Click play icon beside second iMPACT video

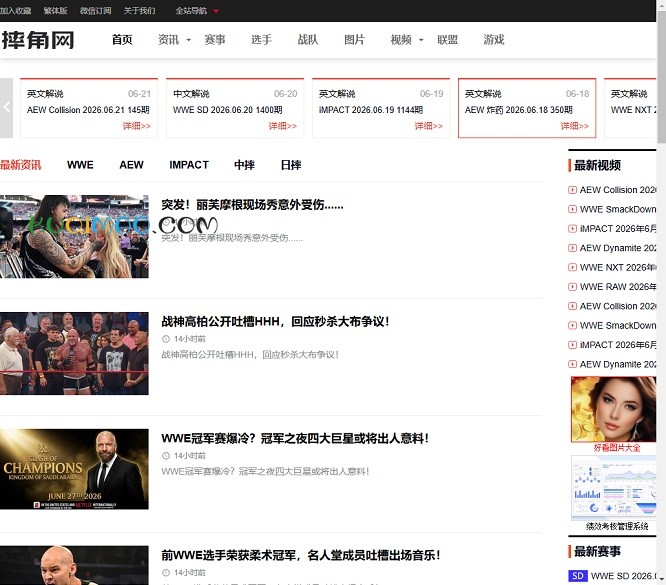coord(573,345)
